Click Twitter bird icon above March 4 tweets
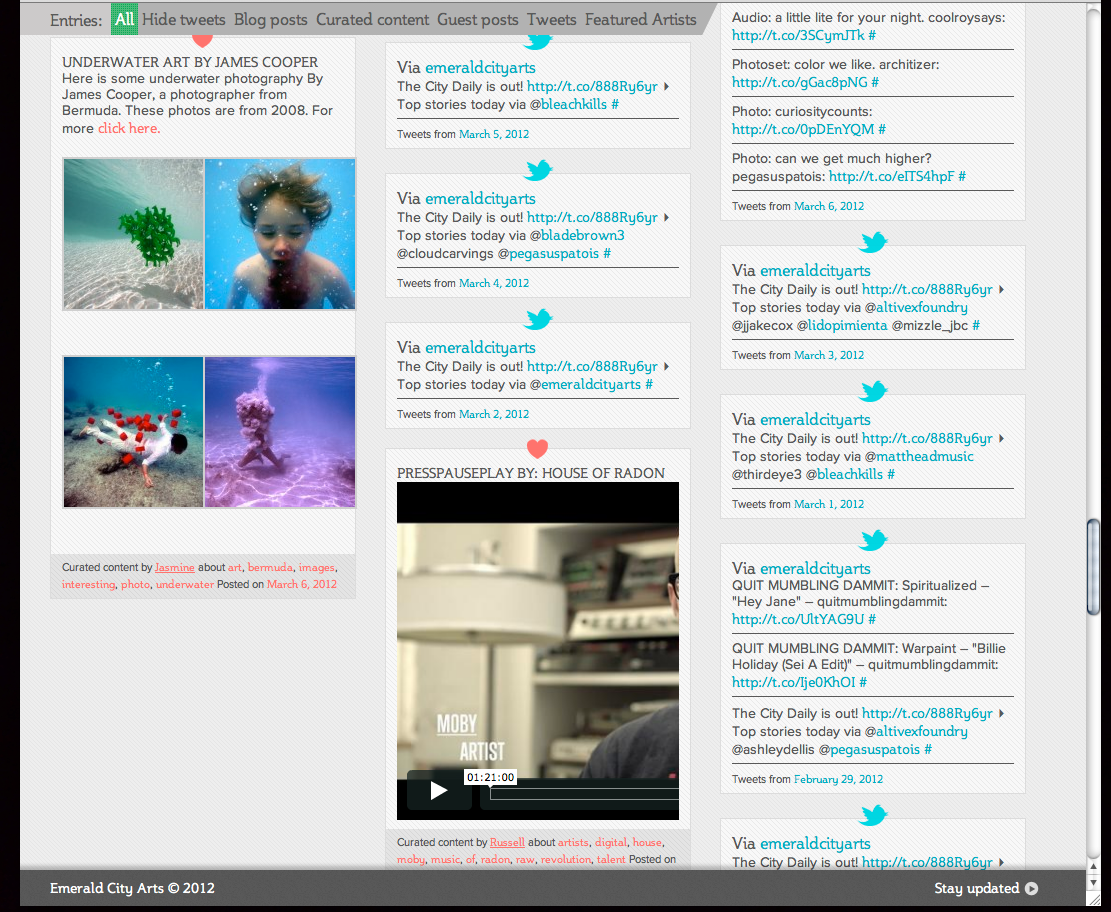 coord(538,170)
